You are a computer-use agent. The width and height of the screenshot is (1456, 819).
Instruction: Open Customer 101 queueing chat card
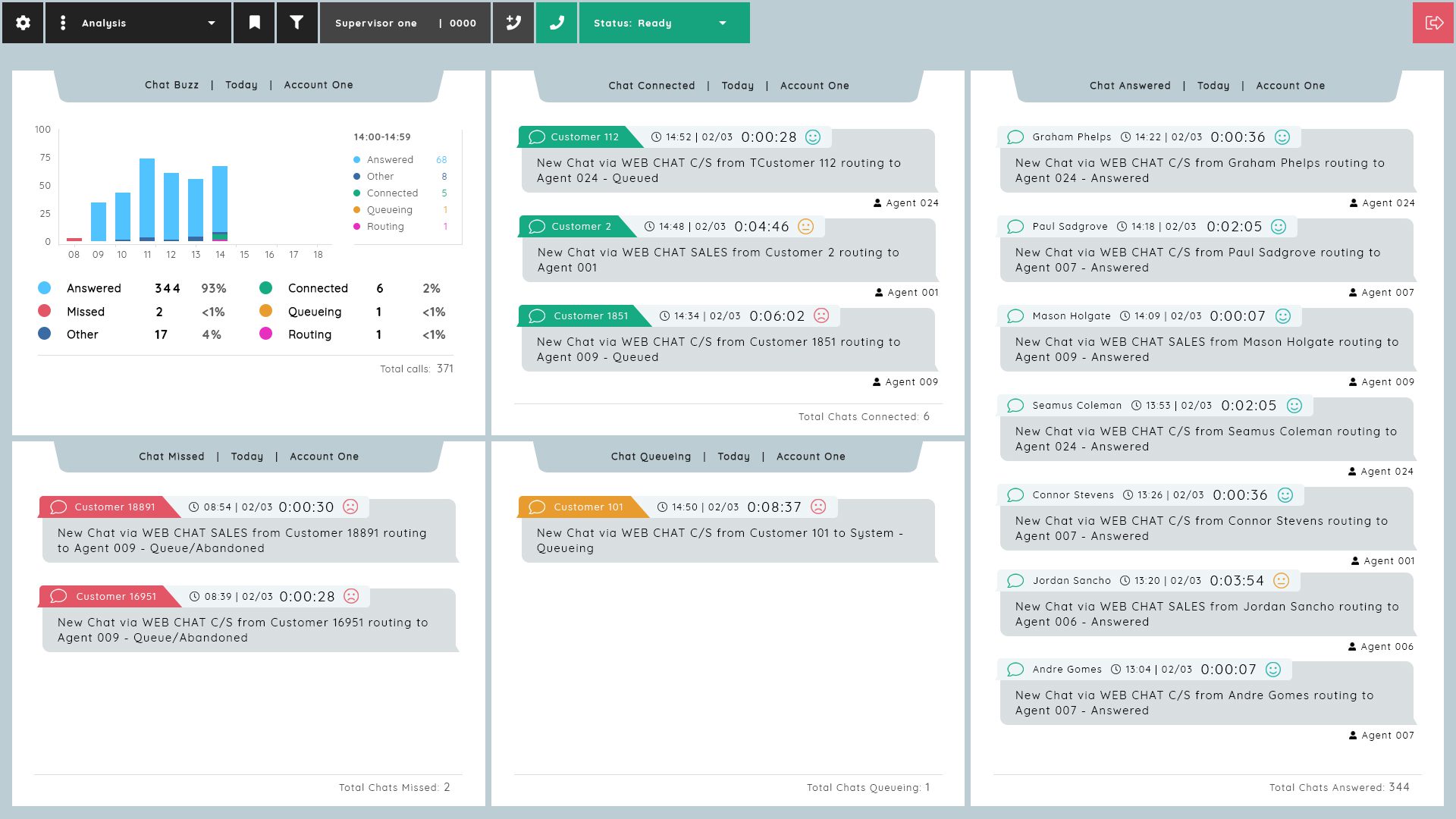[x=728, y=529]
